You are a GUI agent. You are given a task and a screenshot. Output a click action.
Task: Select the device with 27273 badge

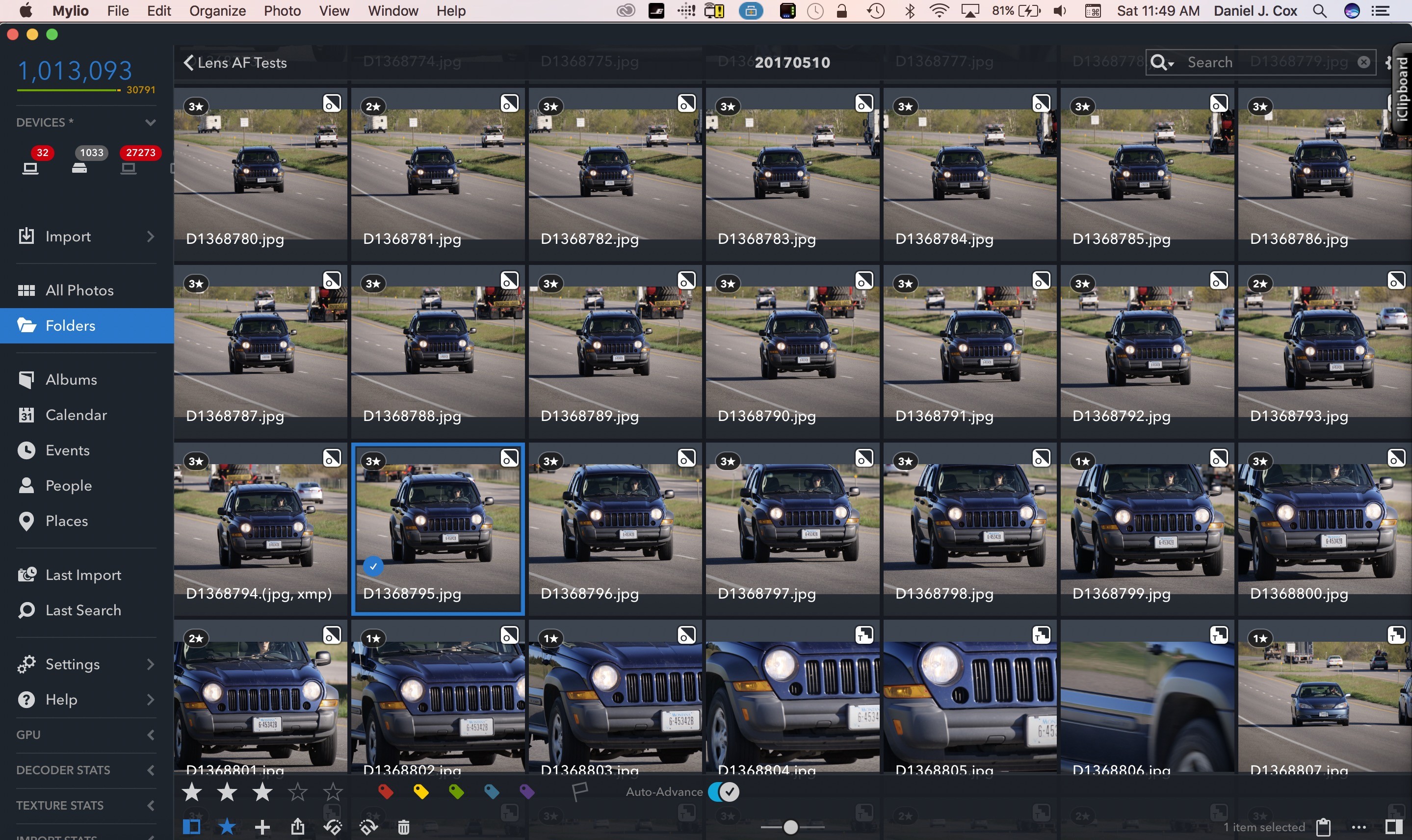[129, 168]
